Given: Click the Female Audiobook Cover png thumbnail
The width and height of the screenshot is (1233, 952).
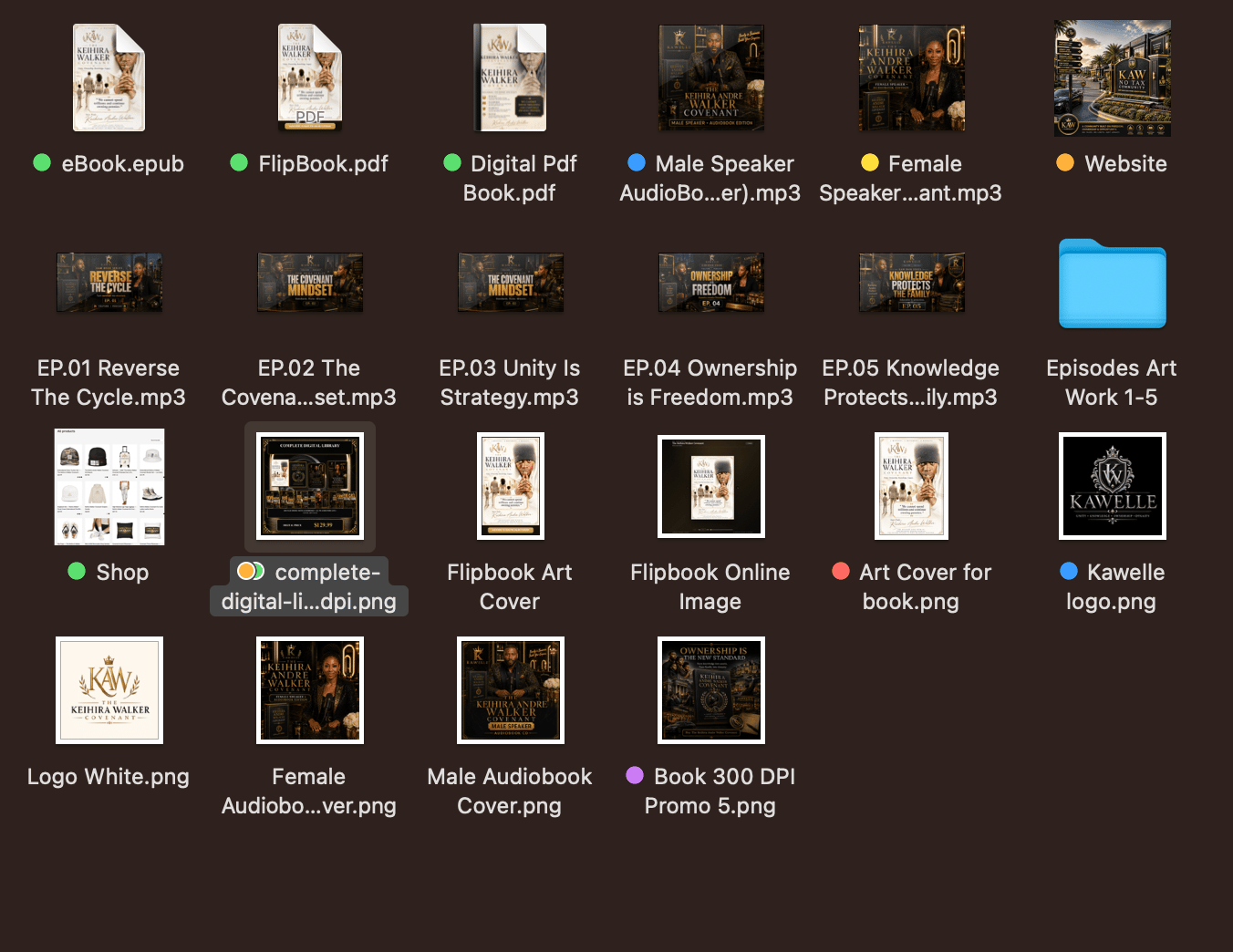Looking at the screenshot, I should [x=310, y=690].
